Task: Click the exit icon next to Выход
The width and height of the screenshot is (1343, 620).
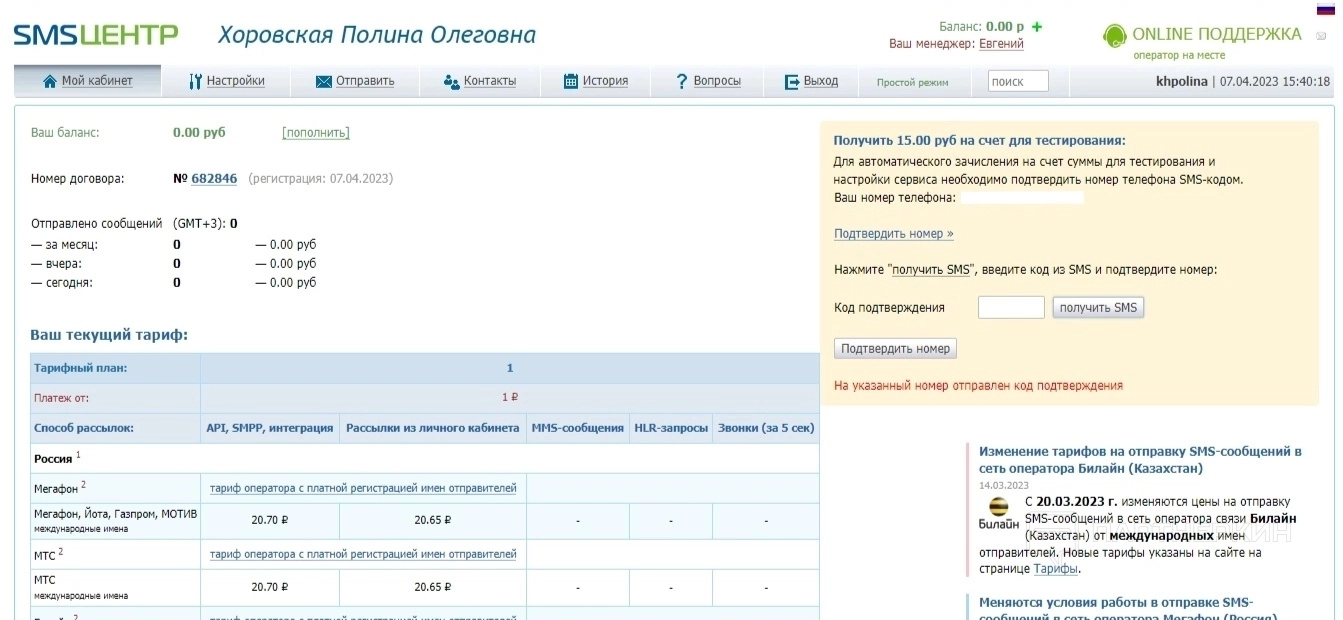Action: pos(792,82)
